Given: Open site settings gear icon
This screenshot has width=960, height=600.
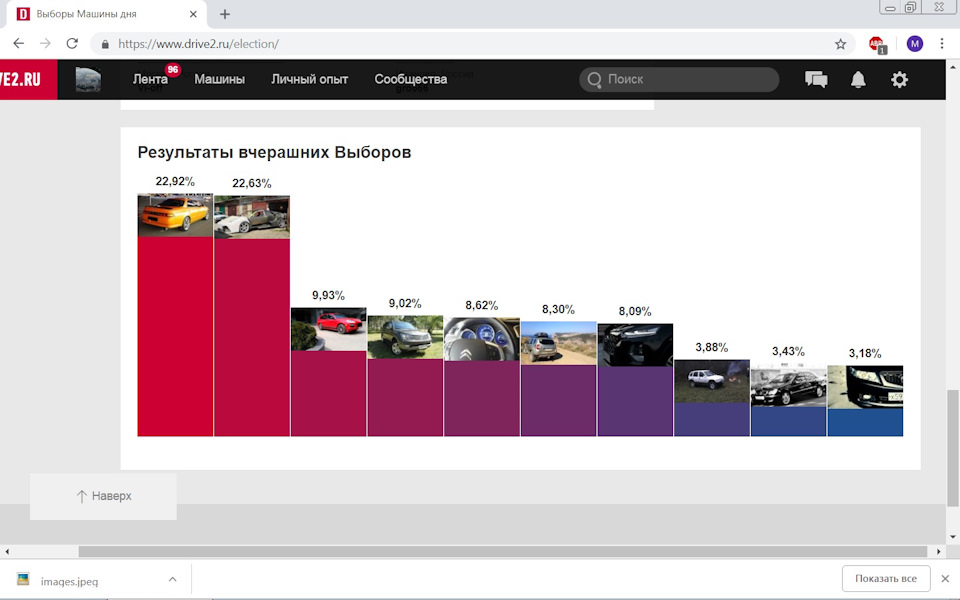Looking at the screenshot, I should tap(899, 80).
